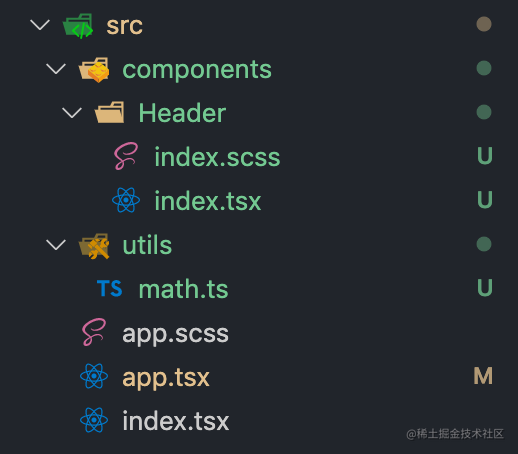
Task: Click the utils folder tools icon
Action: click(x=94, y=246)
